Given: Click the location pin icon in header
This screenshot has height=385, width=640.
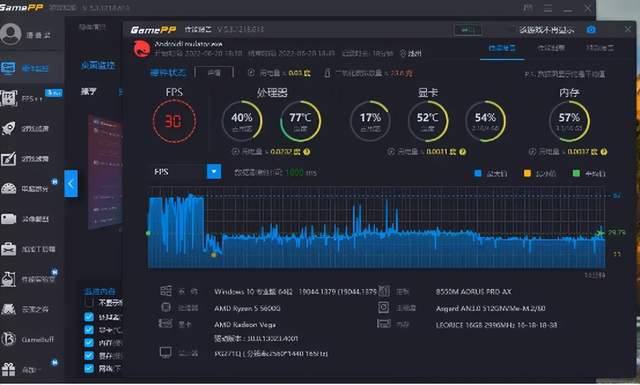Looking at the screenshot, I should (403, 53).
